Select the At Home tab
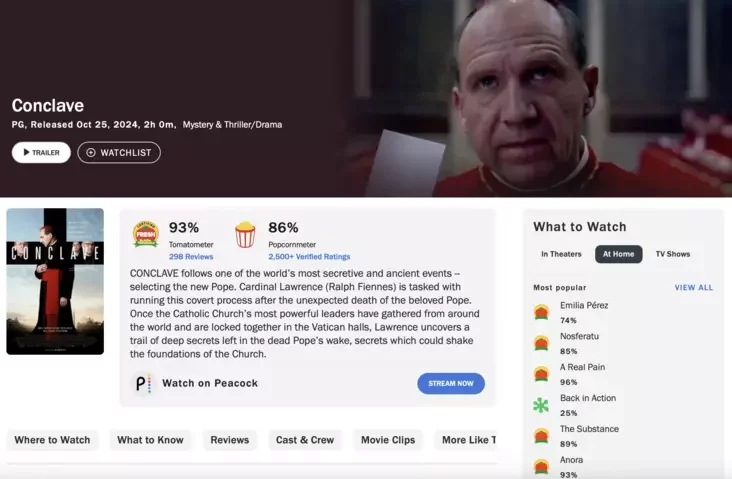Image resolution: width=732 pixels, height=479 pixels. coord(619,254)
